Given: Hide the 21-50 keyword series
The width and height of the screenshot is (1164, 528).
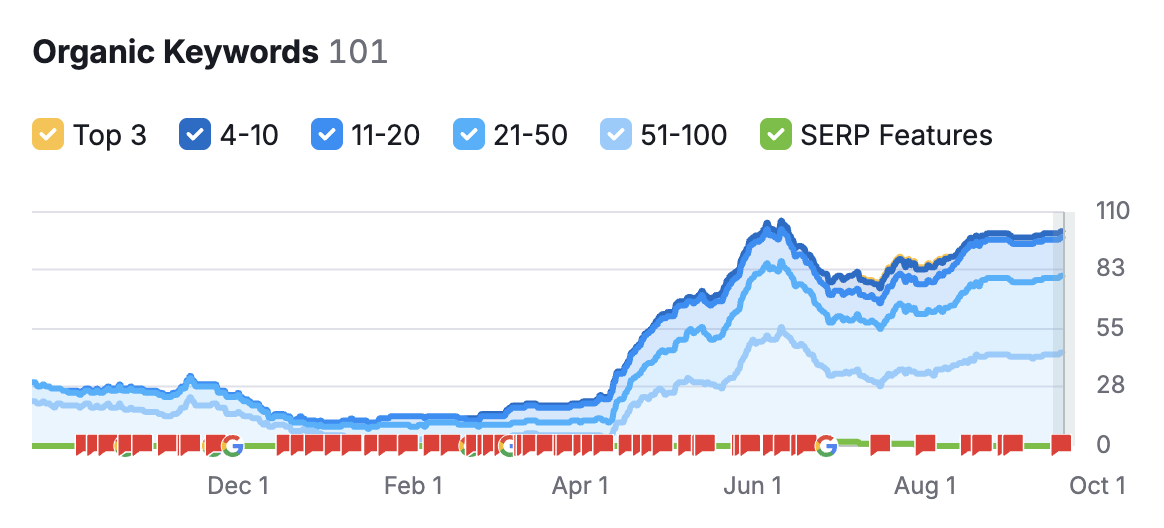Looking at the screenshot, I should click(x=467, y=134).
